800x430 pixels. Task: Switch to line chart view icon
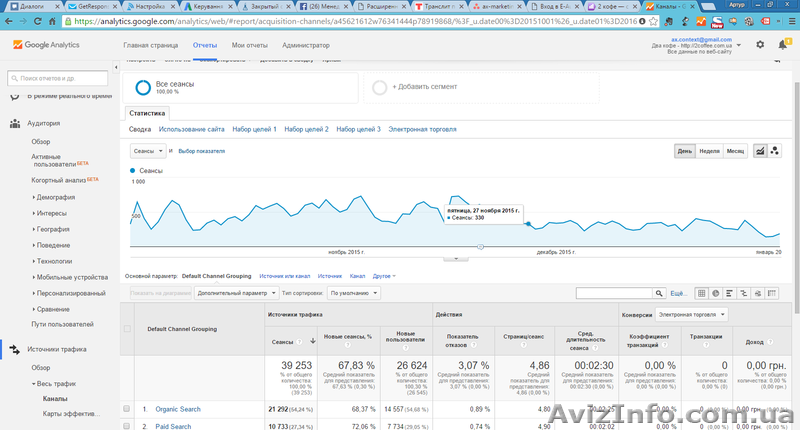pyautogui.click(x=759, y=151)
